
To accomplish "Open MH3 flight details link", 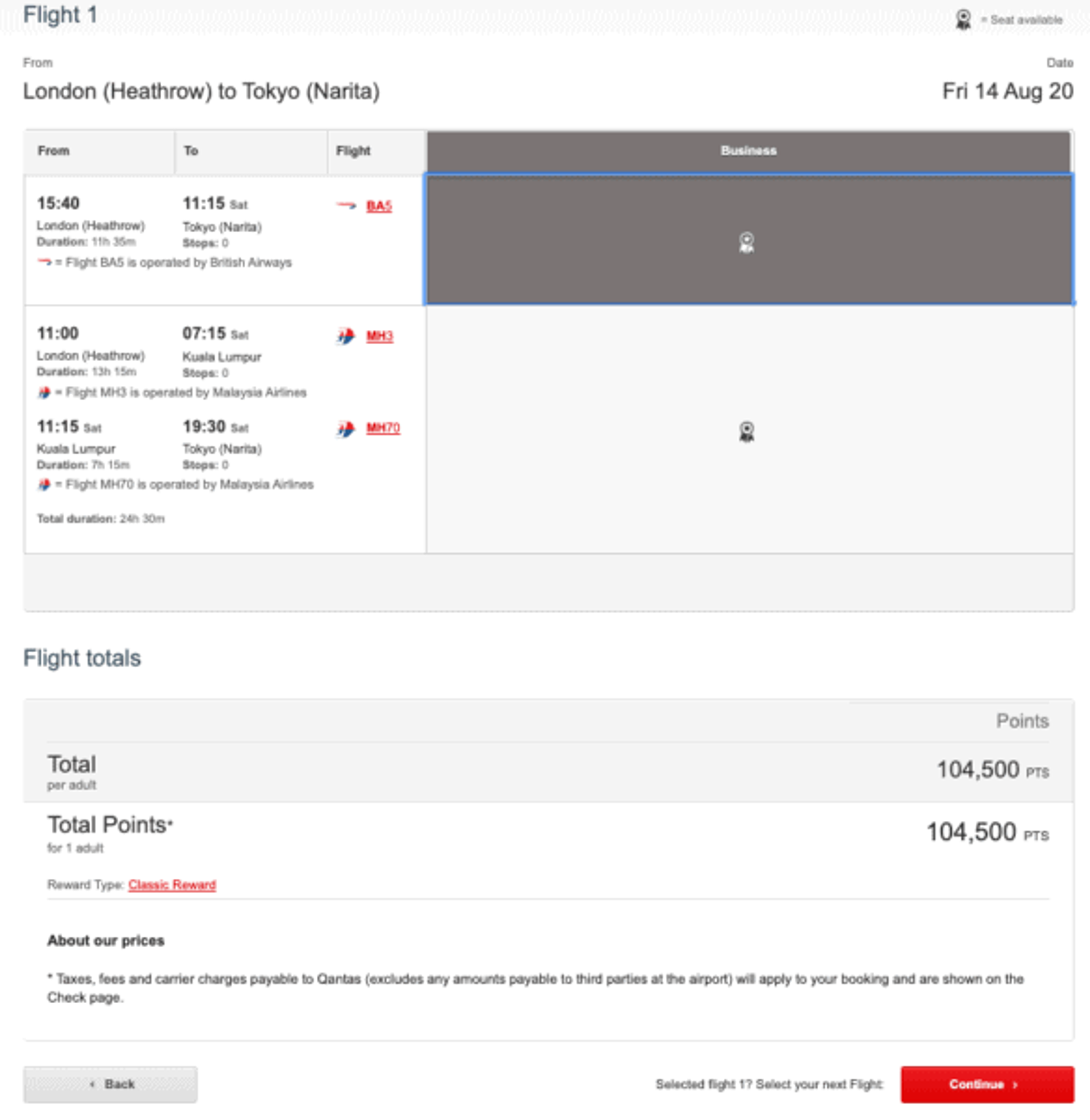I will [380, 336].
